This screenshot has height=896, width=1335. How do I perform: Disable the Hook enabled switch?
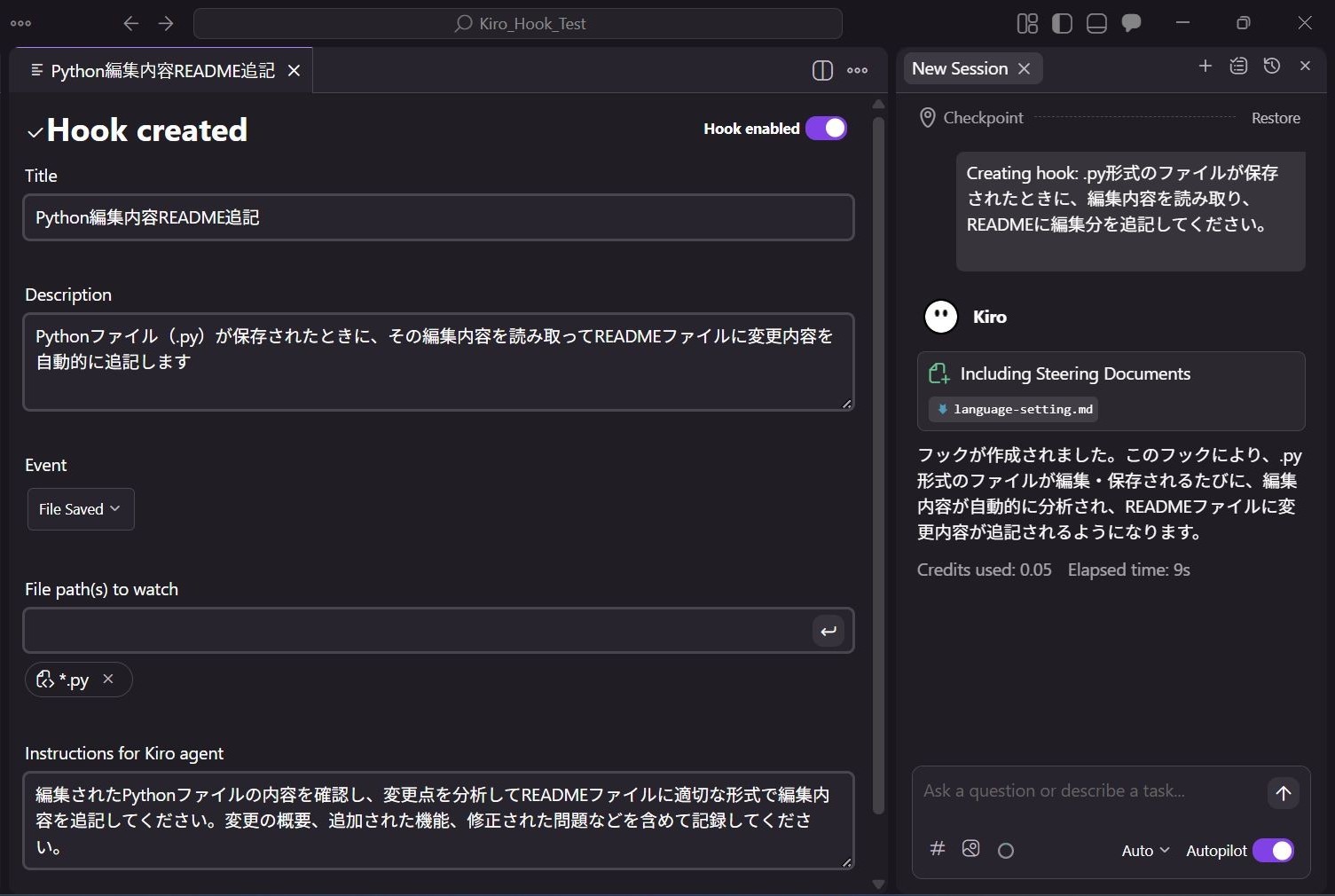tap(826, 129)
